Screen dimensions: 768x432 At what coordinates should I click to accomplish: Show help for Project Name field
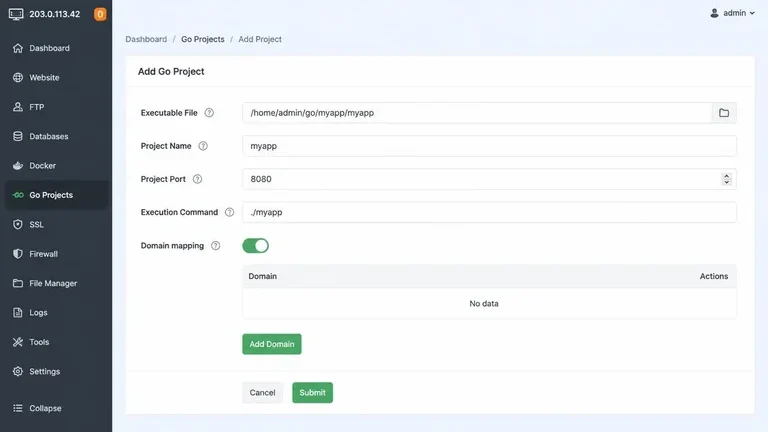[x=203, y=146]
